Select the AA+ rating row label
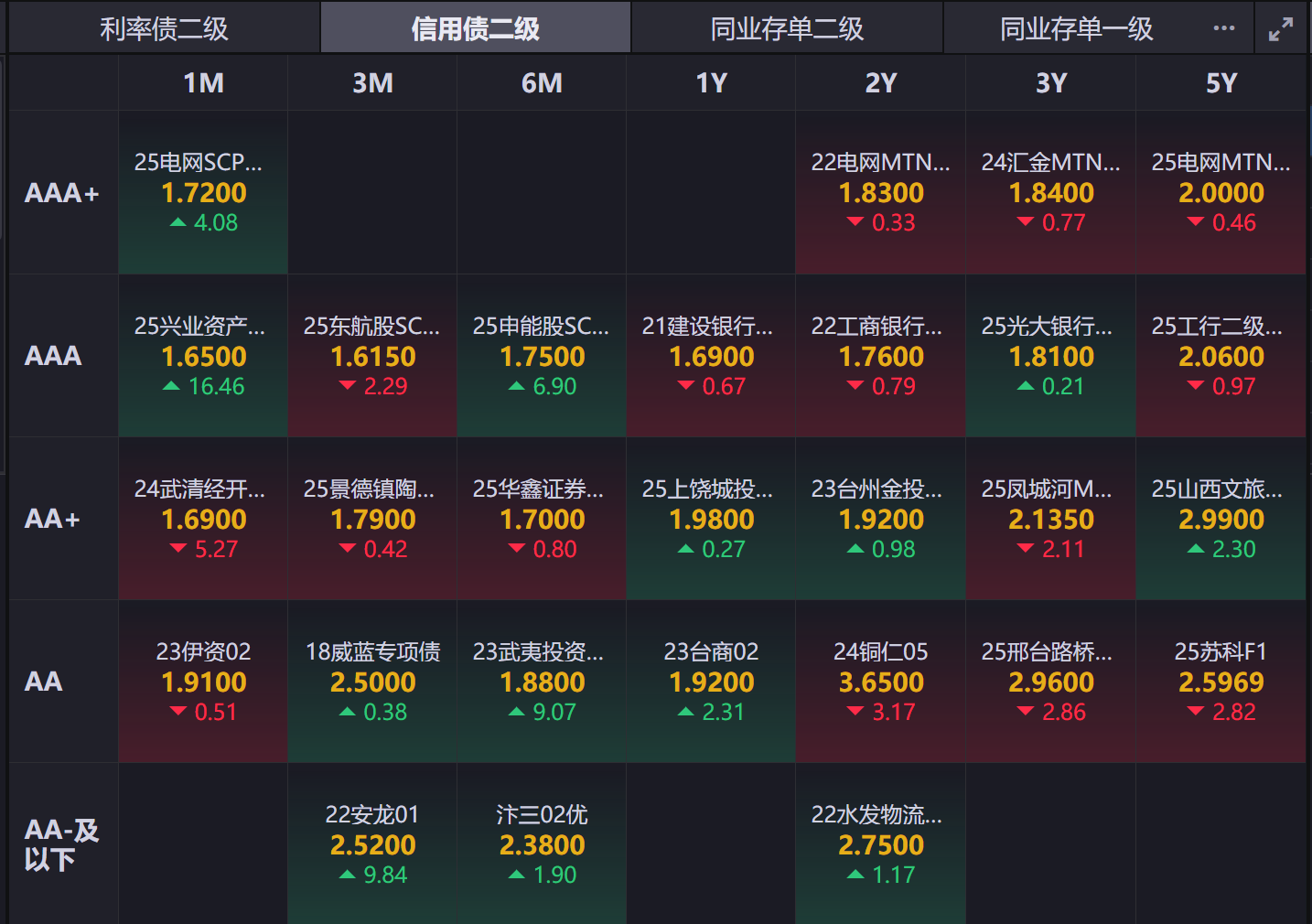The height and width of the screenshot is (924, 1312). (52, 519)
